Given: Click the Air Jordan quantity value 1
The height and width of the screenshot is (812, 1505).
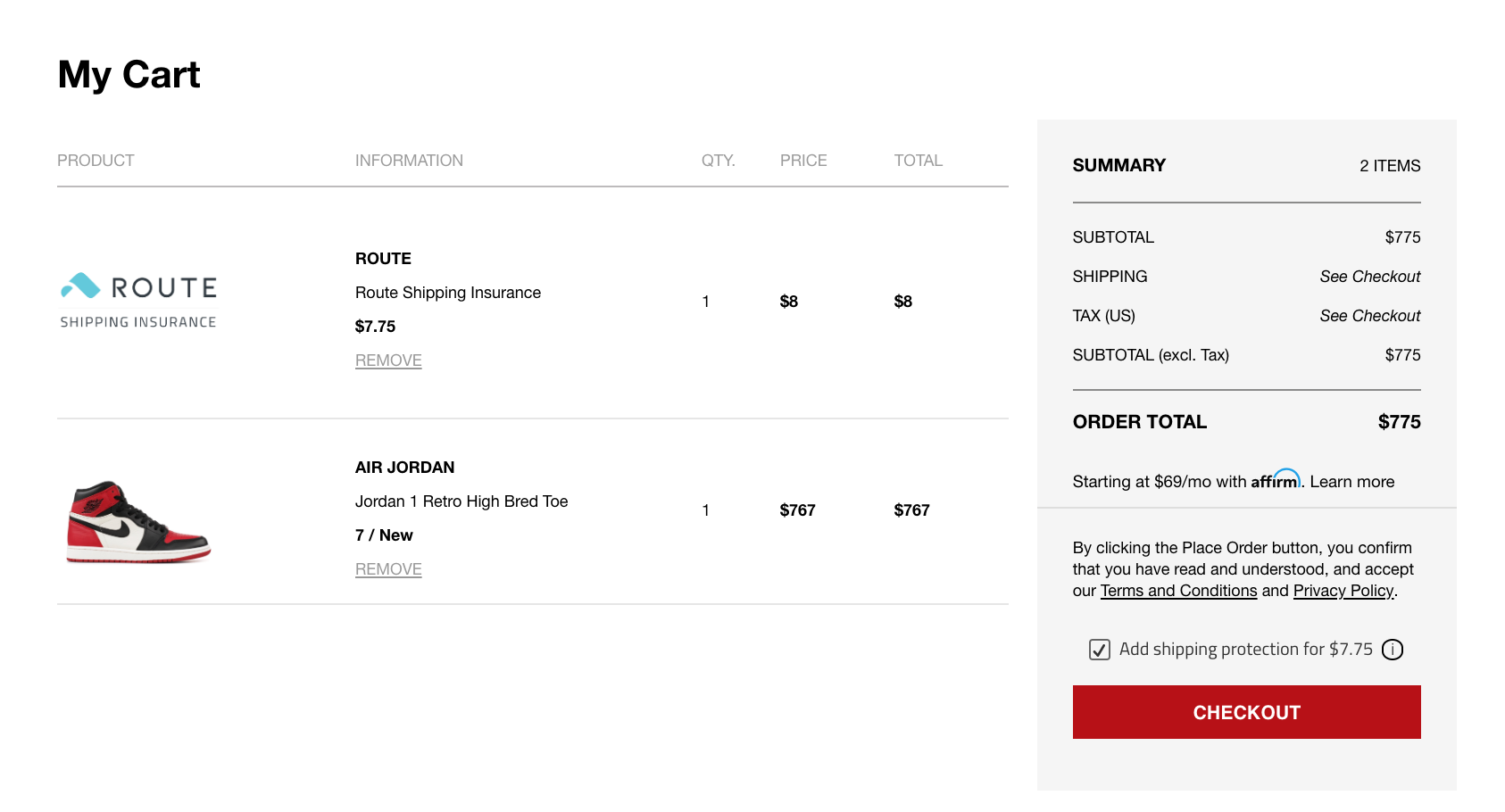Looking at the screenshot, I should point(706,510).
